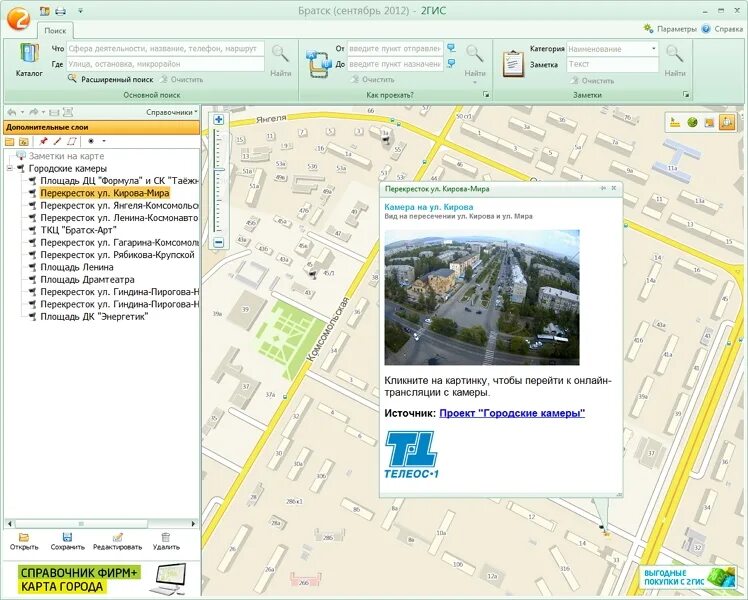Click the Найти magnifier in Как проехать section

(x=475, y=54)
